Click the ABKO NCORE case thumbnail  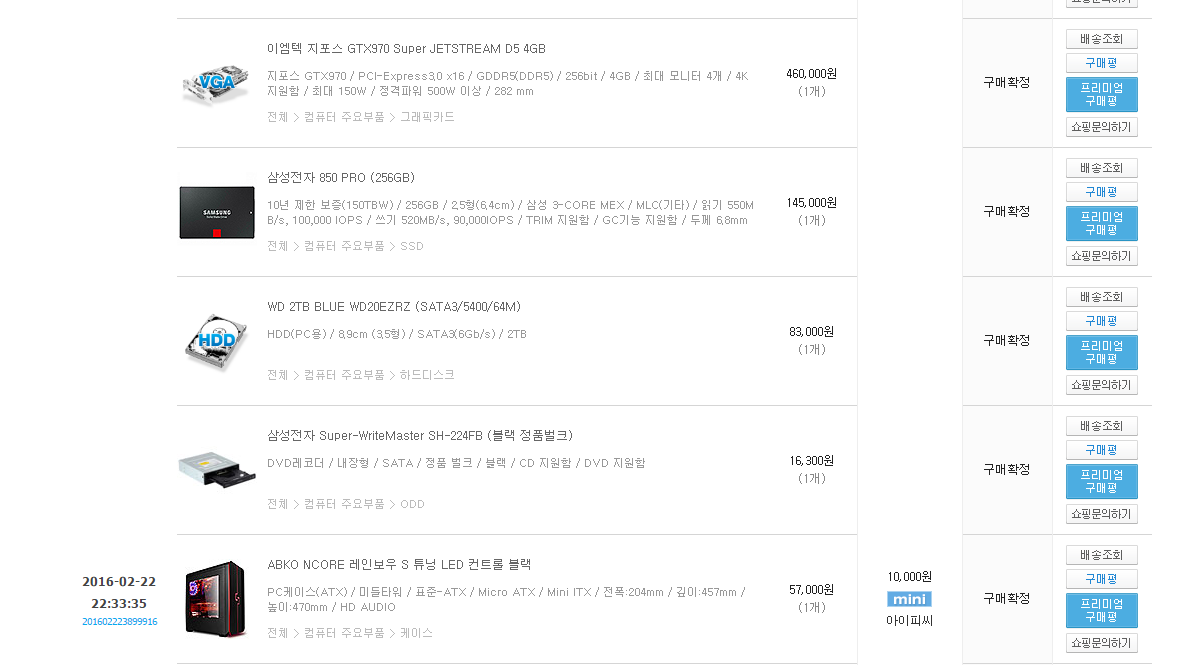[216, 598]
